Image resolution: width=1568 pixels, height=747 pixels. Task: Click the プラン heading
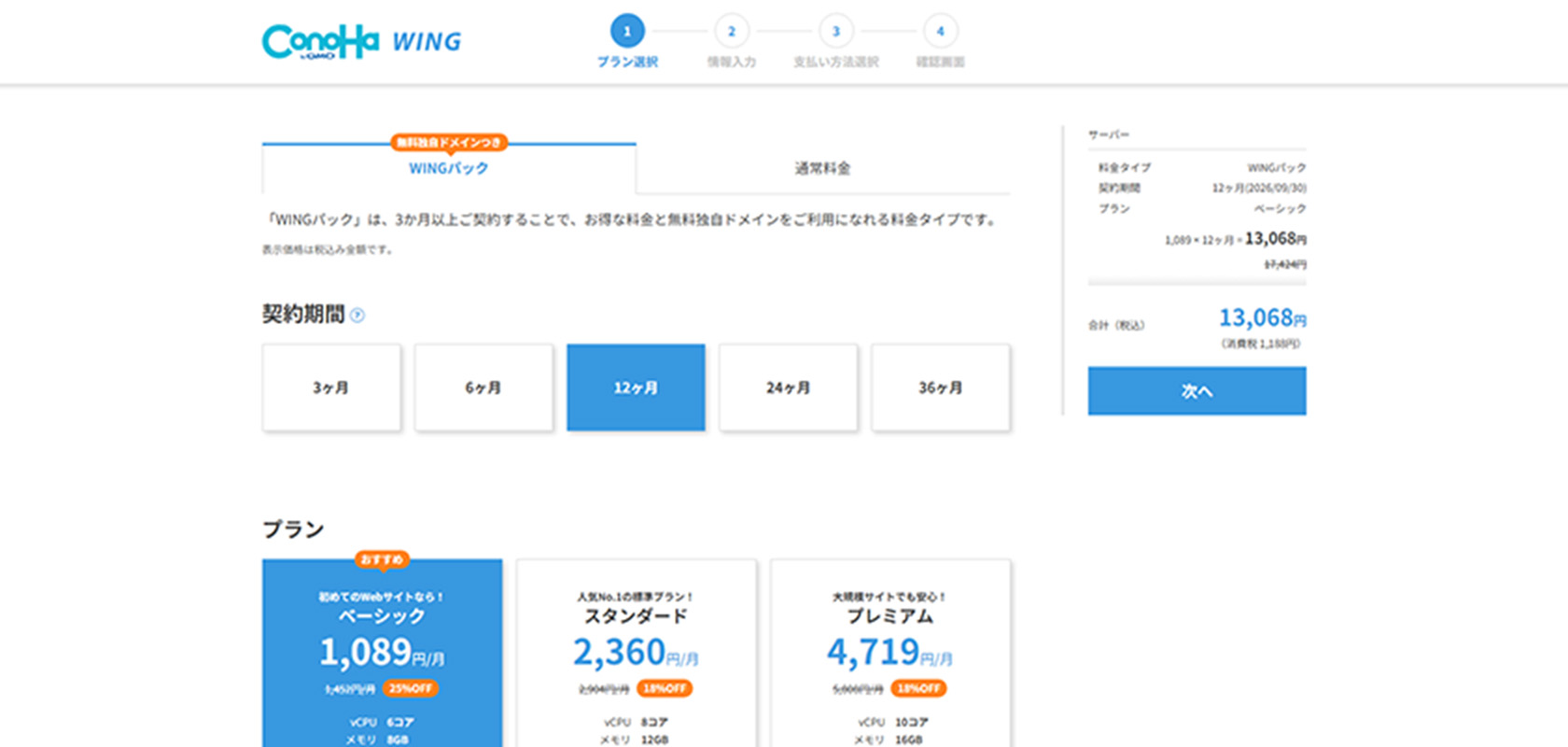coord(293,529)
